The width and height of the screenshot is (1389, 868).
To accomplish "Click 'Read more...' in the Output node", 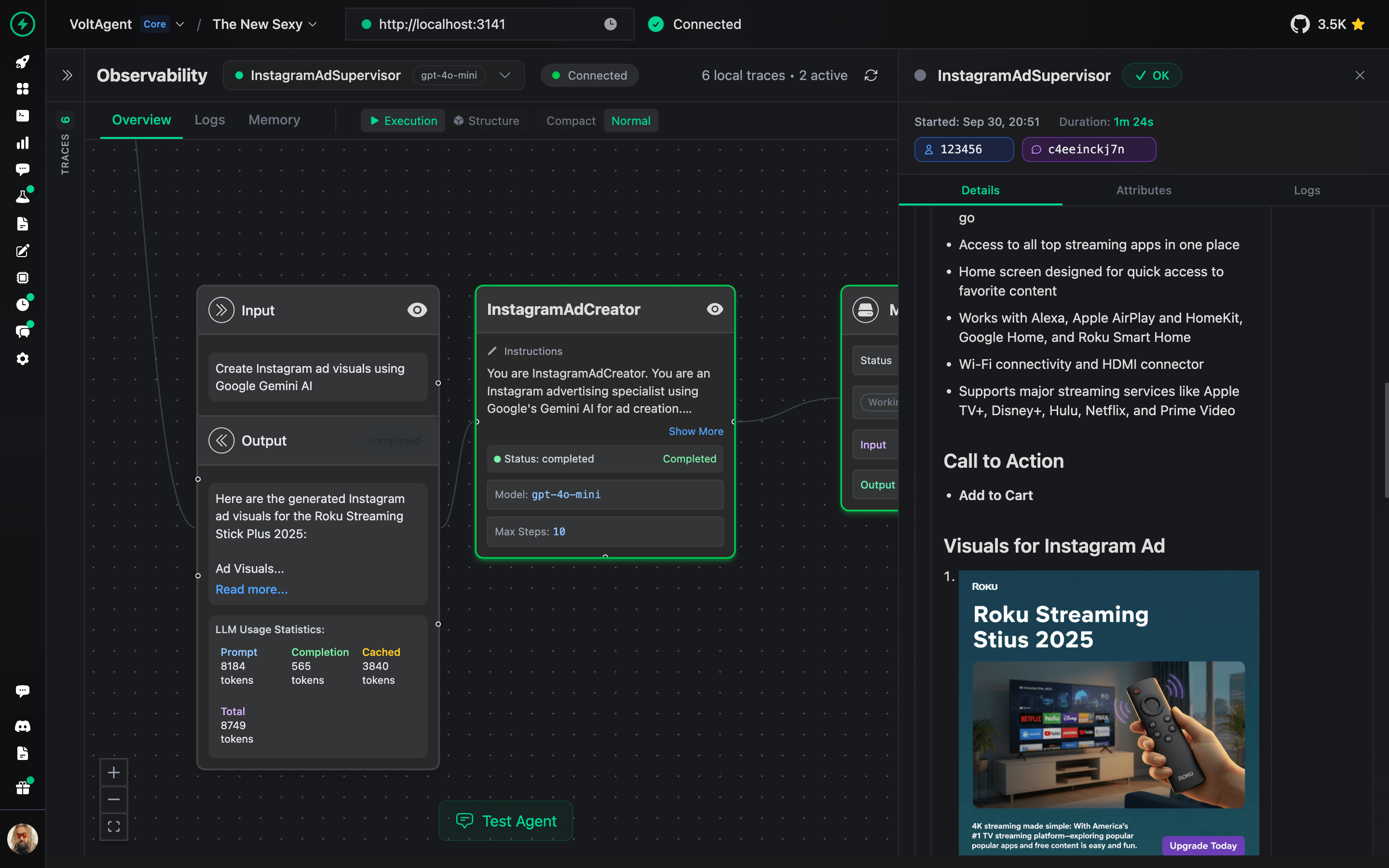I will (x=251, y=589).
